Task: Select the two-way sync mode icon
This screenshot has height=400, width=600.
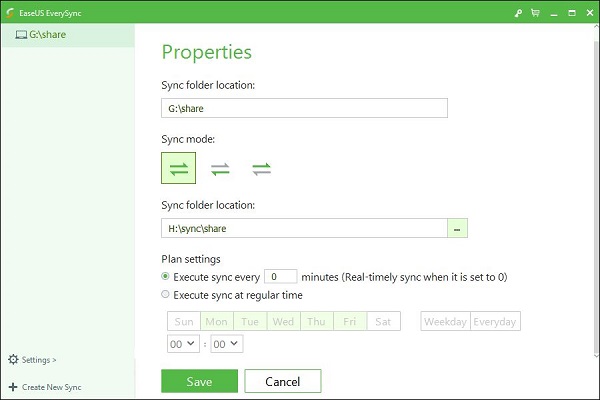Action: [178, 168]
